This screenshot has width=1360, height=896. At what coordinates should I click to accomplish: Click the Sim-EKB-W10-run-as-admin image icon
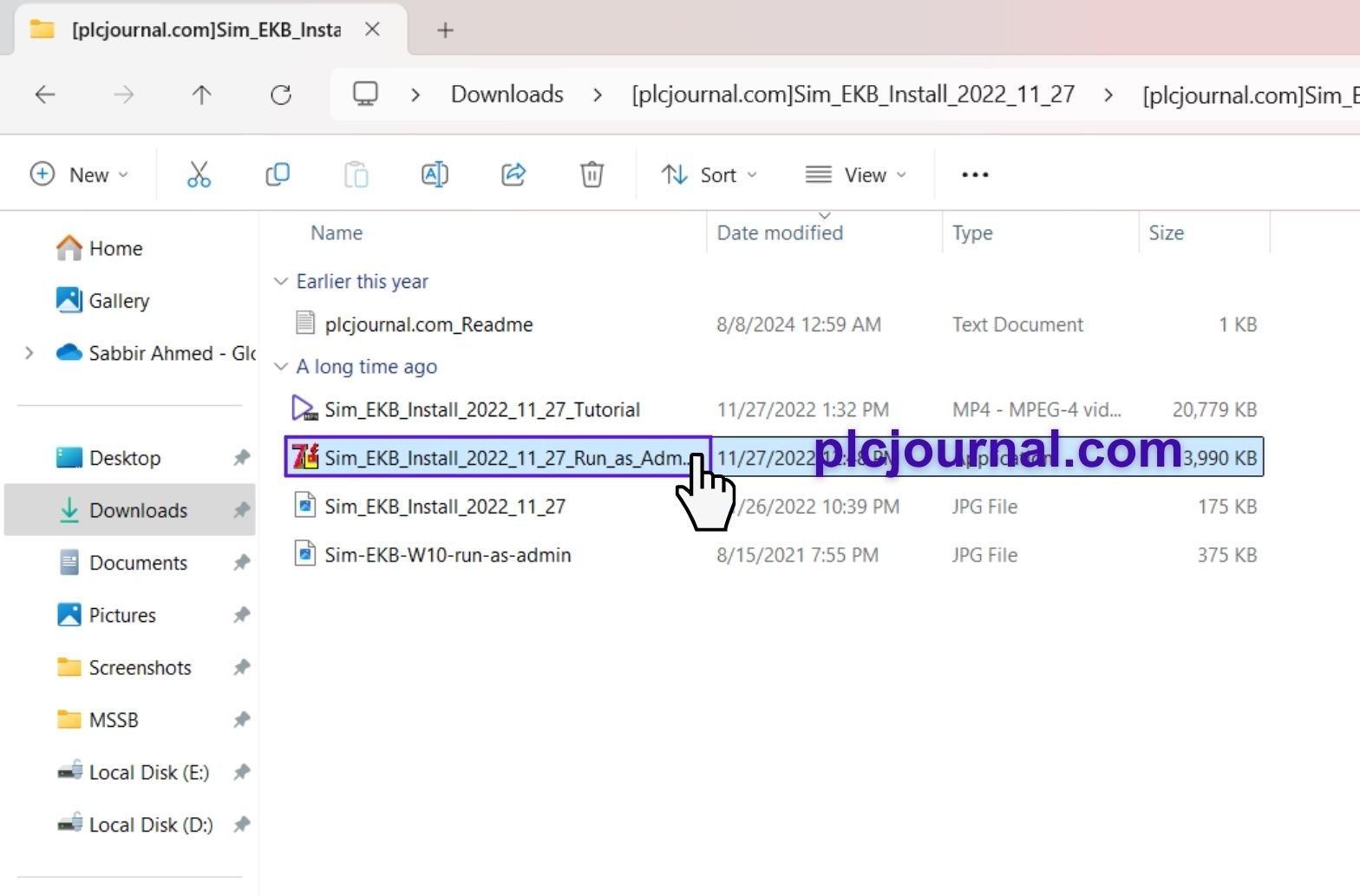point(305,553)
